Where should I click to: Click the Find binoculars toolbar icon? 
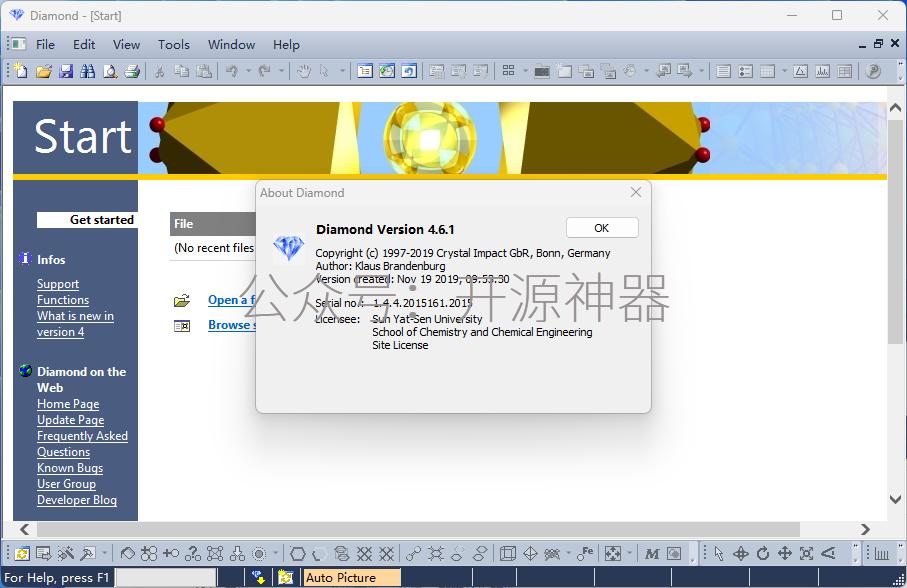88,71
